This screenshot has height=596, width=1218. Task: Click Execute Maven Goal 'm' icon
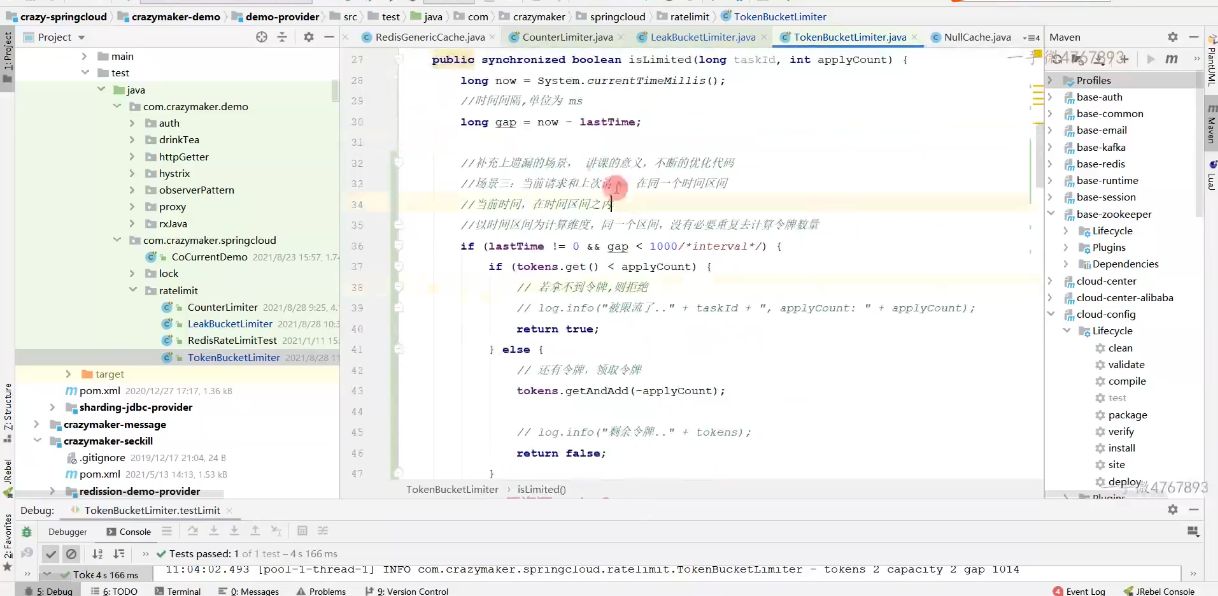[1171, 59]
